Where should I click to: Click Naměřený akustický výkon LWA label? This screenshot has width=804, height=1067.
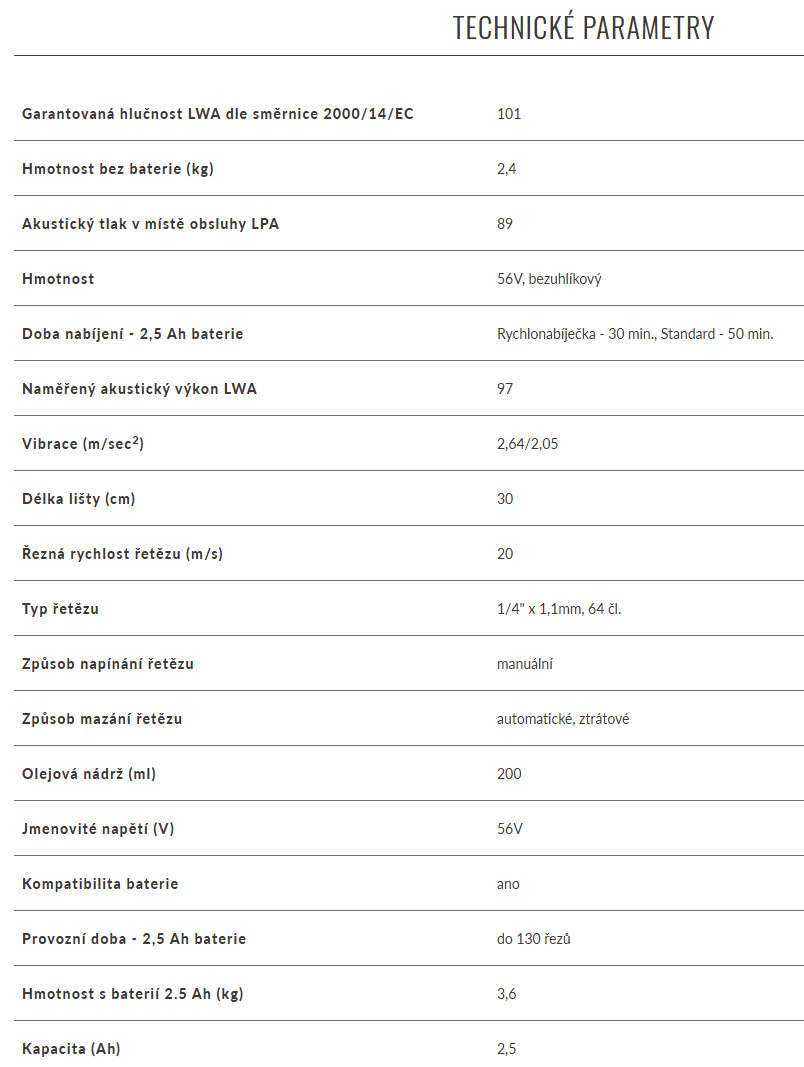[139, 389]
